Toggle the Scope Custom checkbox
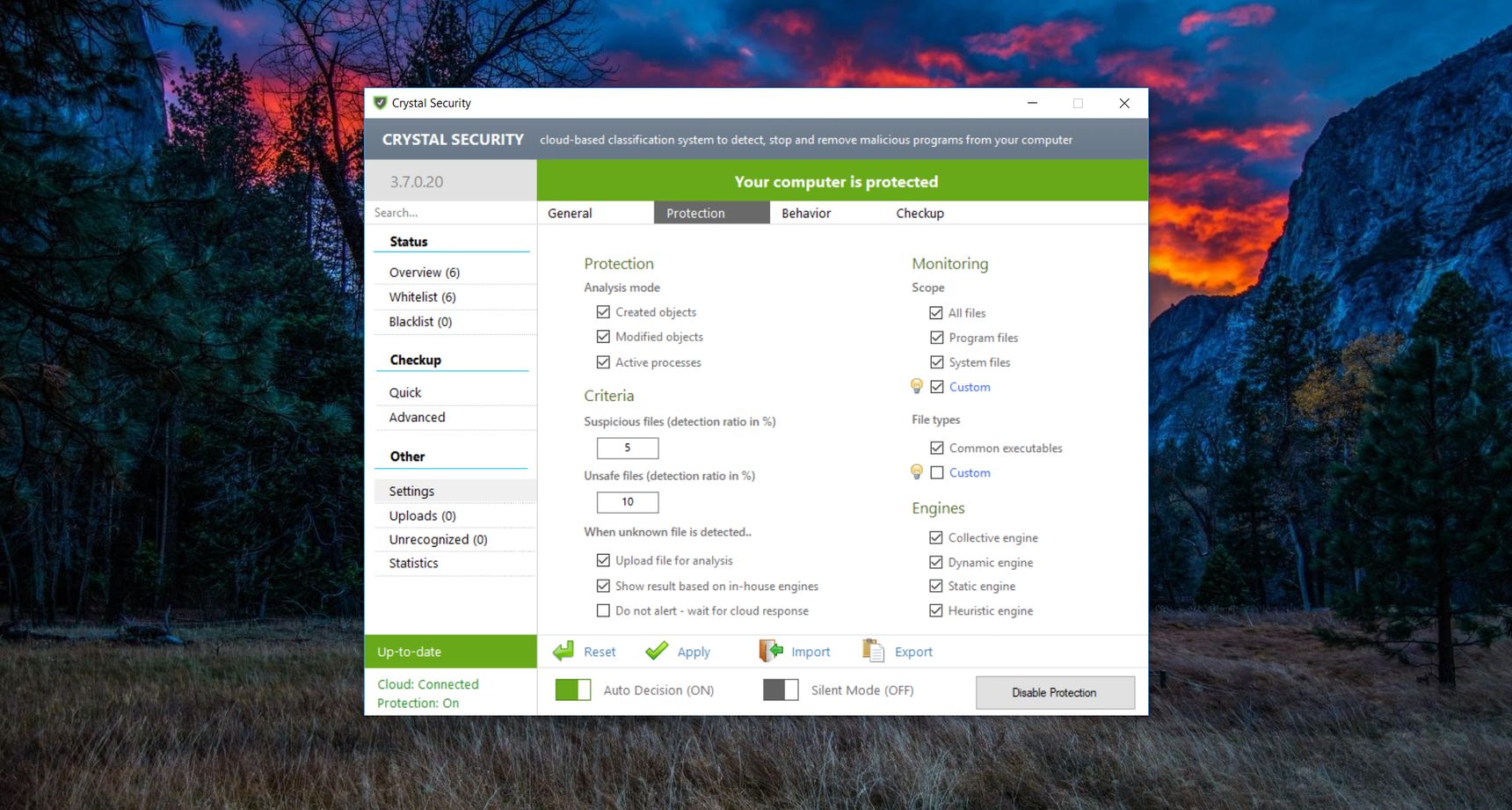Image resolution: width=1512 pixels, height=810 pixels. click(937, 387)
